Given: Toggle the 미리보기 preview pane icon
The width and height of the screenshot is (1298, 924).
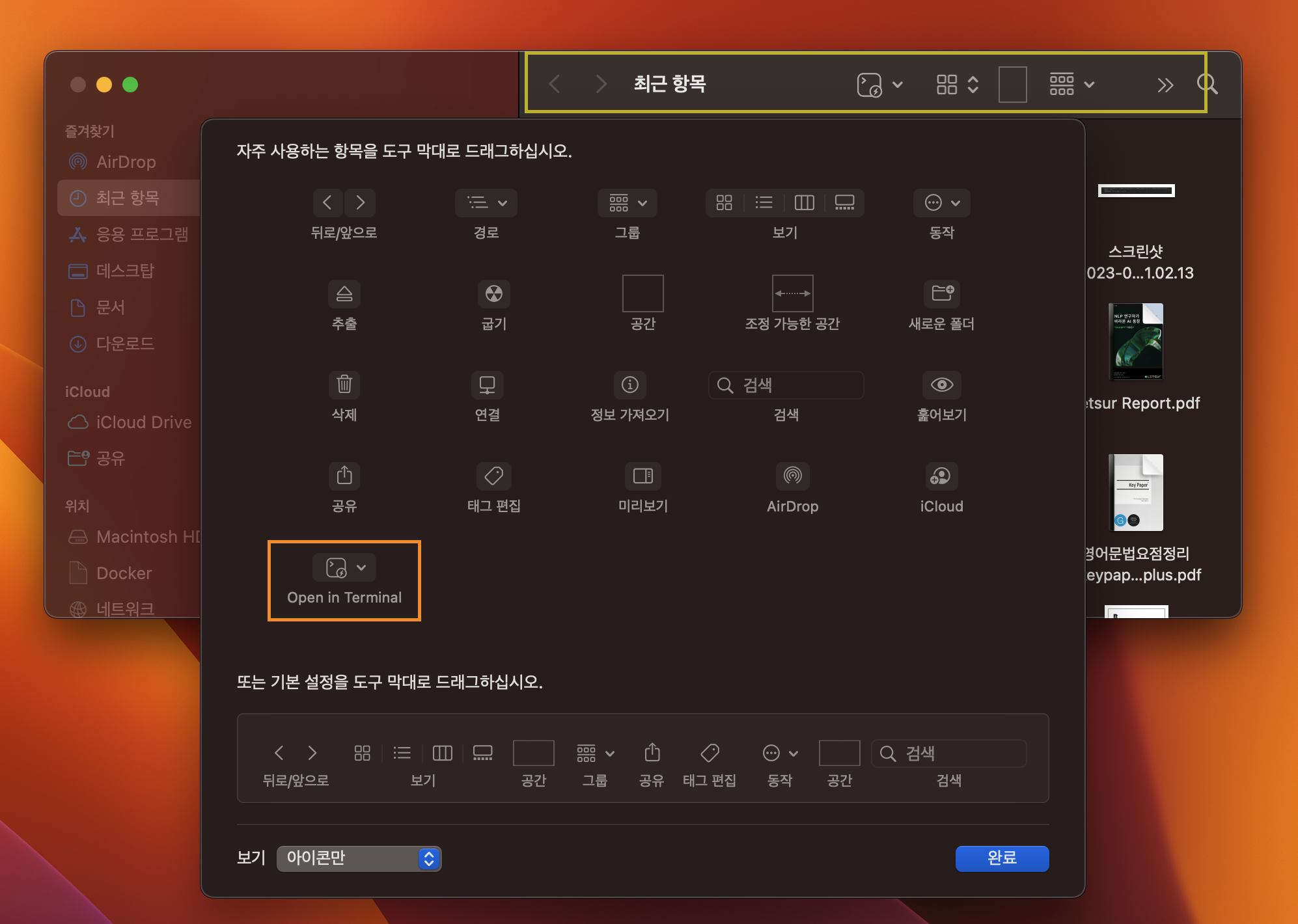Looking at the screenshot, I should click(642, 476).
